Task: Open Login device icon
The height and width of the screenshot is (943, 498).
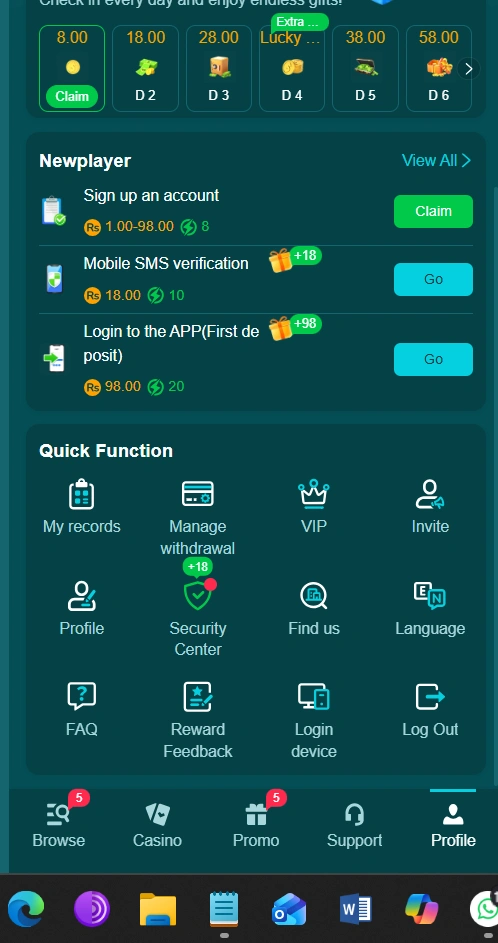Action: point(313,696)
